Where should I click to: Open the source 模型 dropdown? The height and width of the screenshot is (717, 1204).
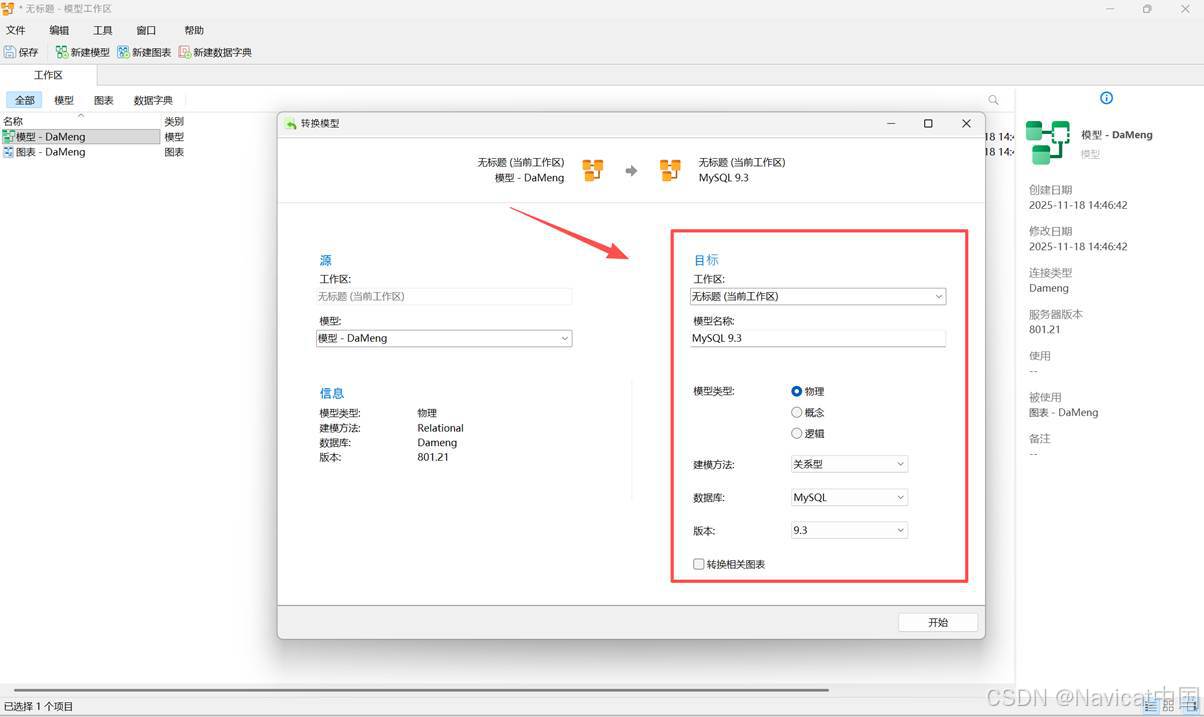444,338
